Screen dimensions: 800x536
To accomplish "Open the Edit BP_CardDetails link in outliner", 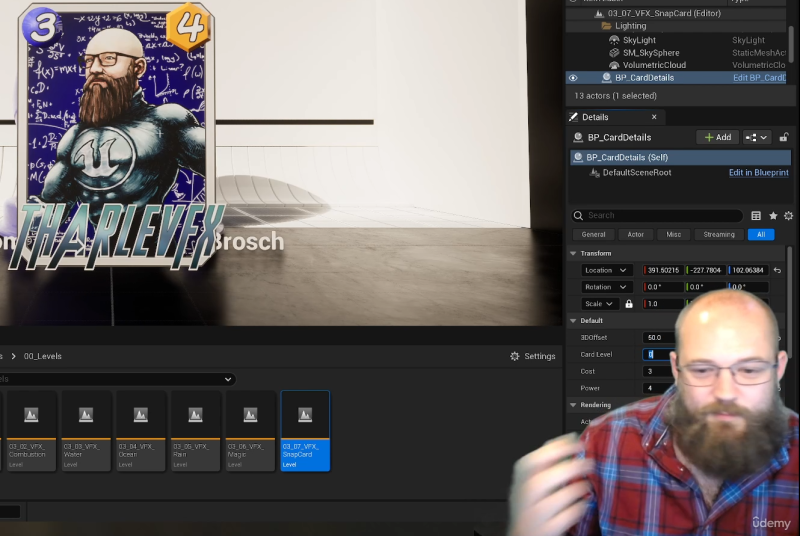I will coord(759,78).
